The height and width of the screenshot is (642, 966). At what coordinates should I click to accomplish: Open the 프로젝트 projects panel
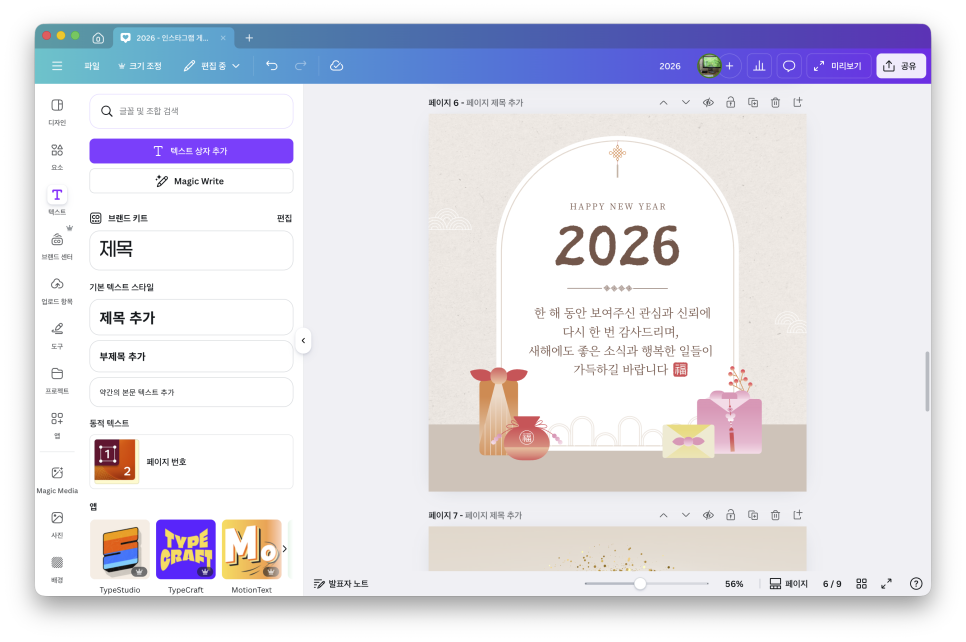(x=57, y=381)
